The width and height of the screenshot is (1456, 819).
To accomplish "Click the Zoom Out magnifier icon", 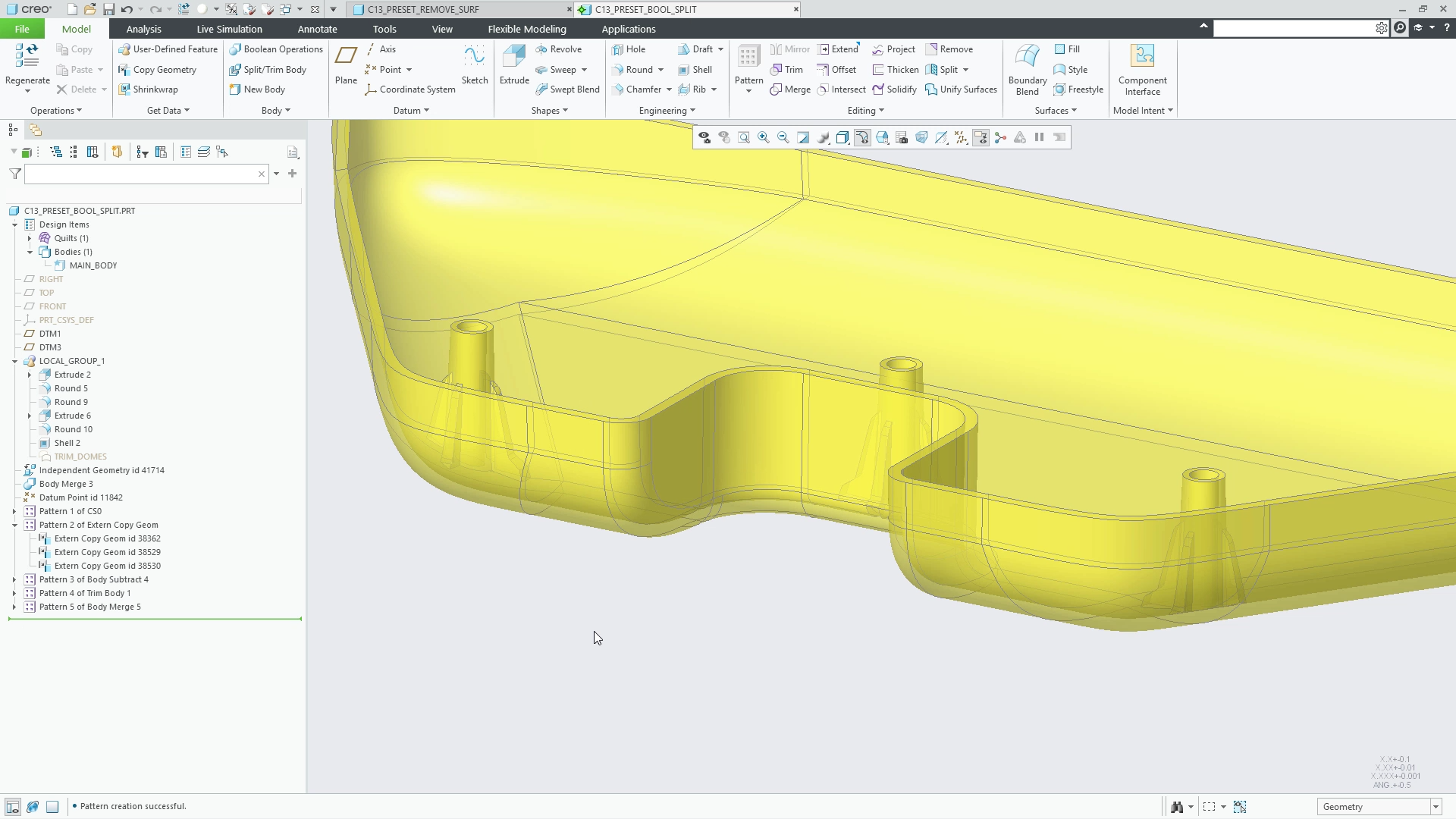I will coord(783,137).
